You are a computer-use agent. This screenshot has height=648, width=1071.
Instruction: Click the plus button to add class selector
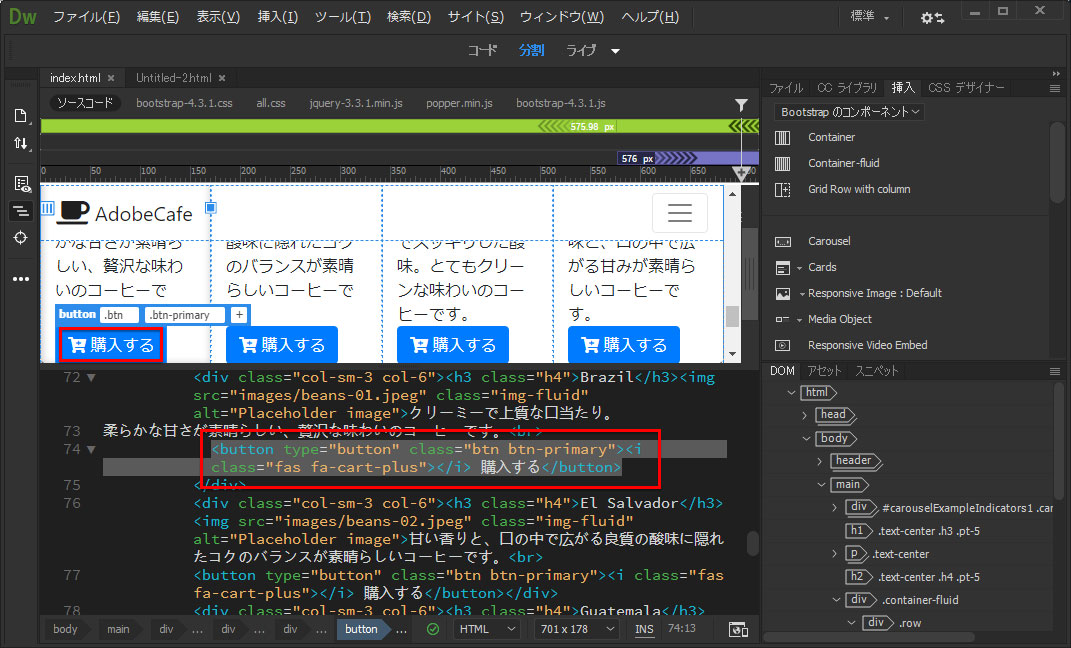coord(239,315)
